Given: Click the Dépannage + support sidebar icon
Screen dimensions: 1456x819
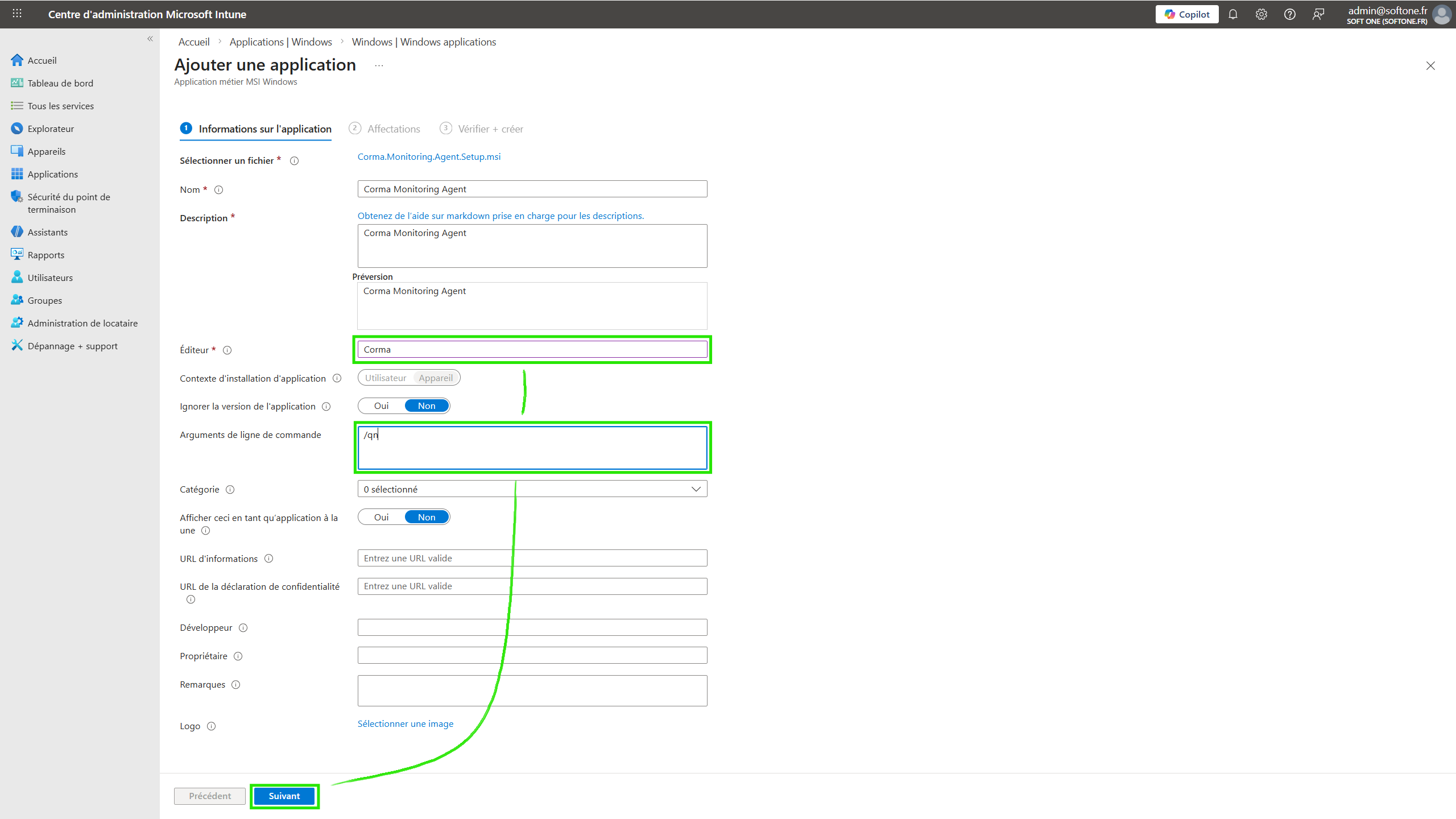Looking at the screenshot, I should coord(17,346).
